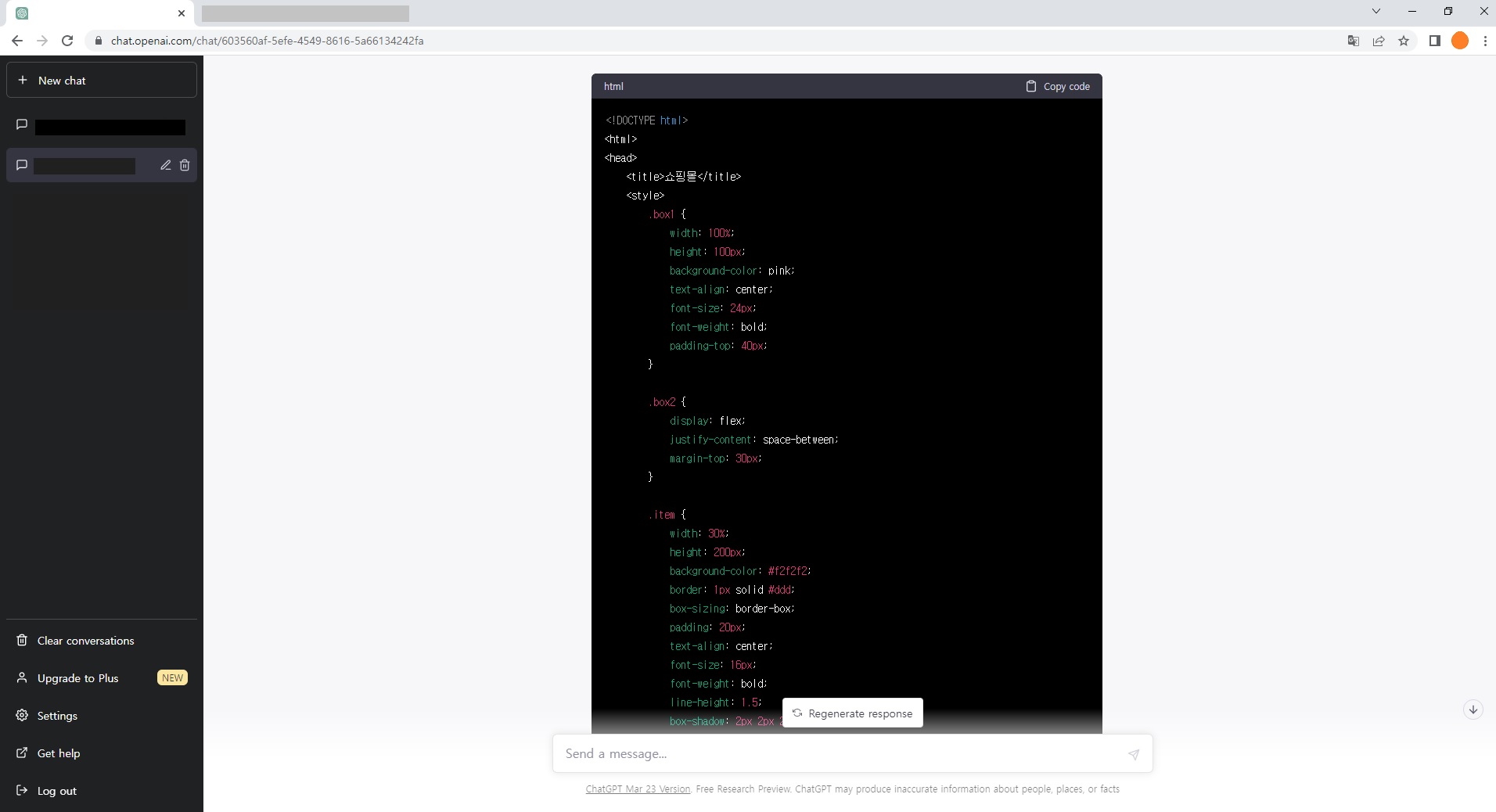This screenshot has width=1496, height=812.
Task: Click the share page icon
Action: click(x=1379, y=41)
